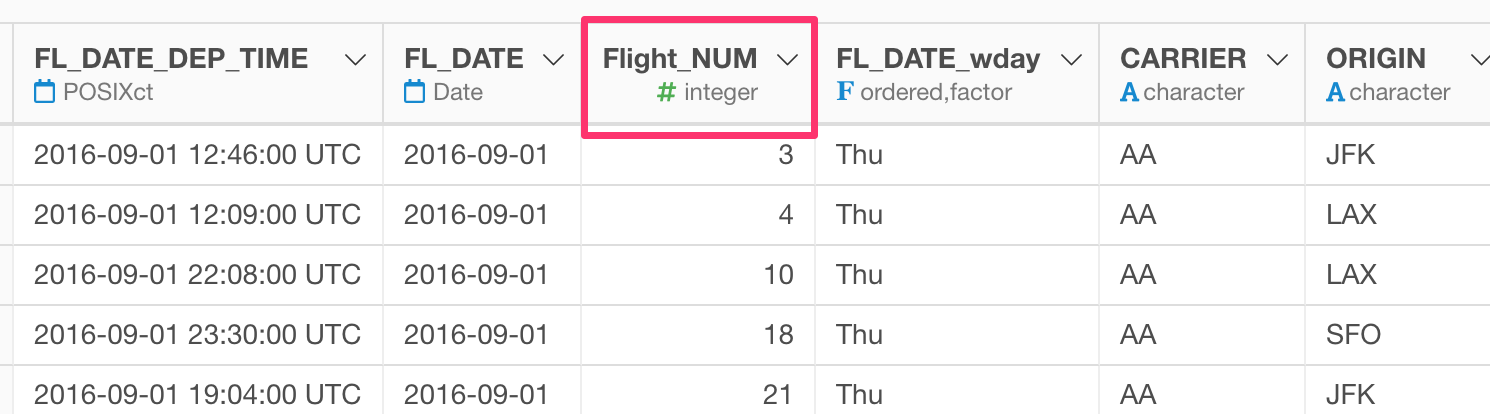Click the blue A icon under ORIGIN
Screen dimensions: 1490x414
coord(1336,93)
